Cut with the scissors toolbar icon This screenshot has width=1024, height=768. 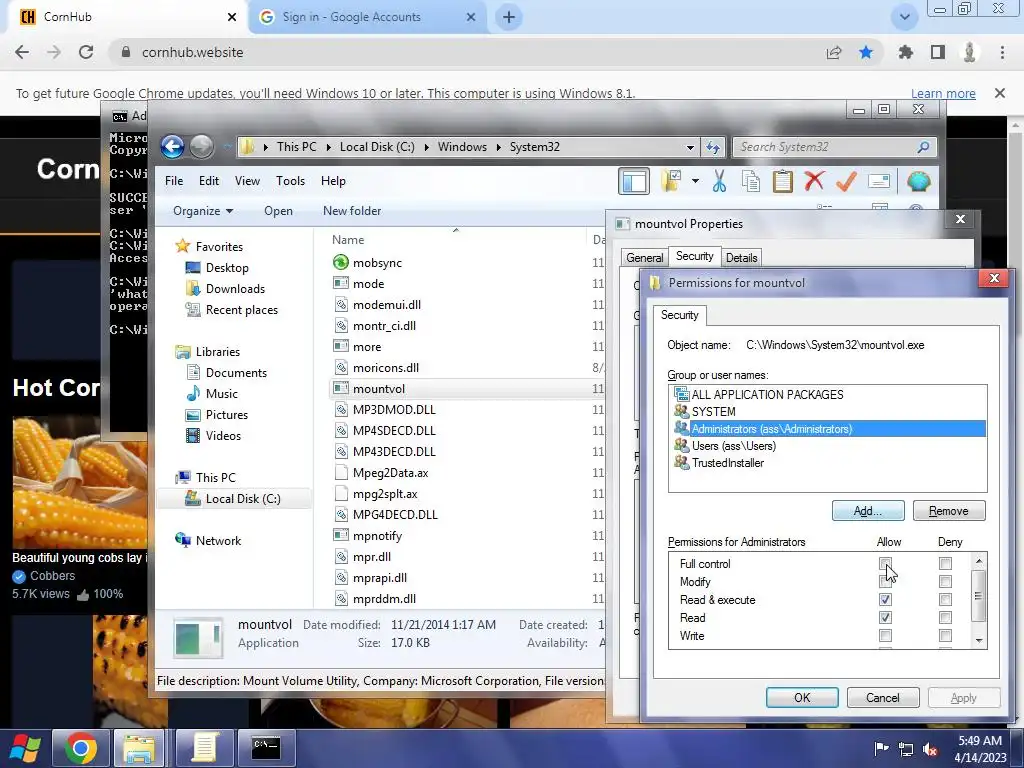tap(719, 181)
